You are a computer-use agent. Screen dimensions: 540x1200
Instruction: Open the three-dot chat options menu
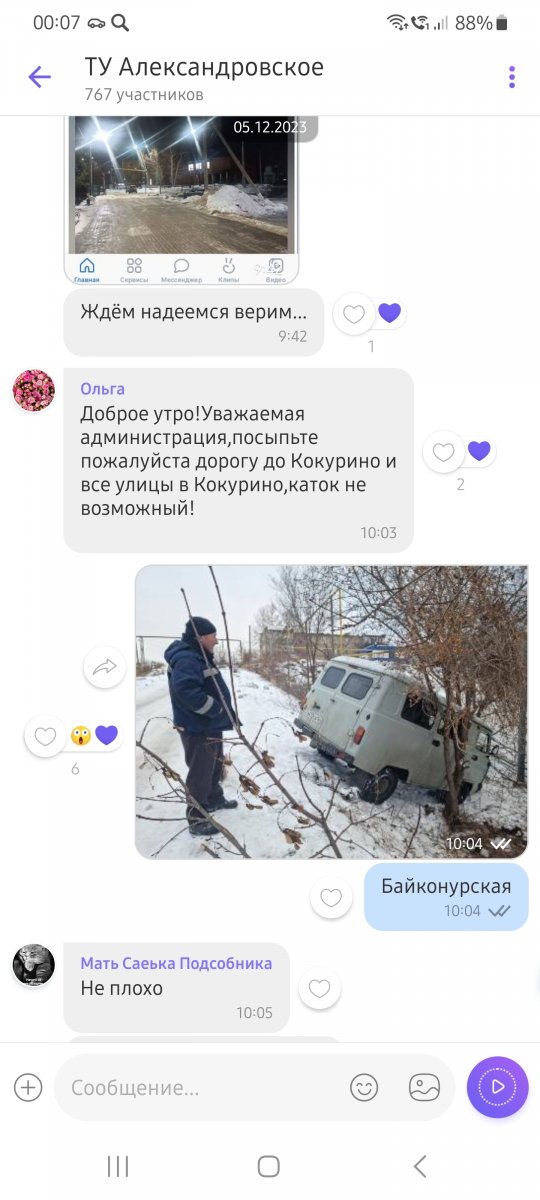tap(511, 77)
